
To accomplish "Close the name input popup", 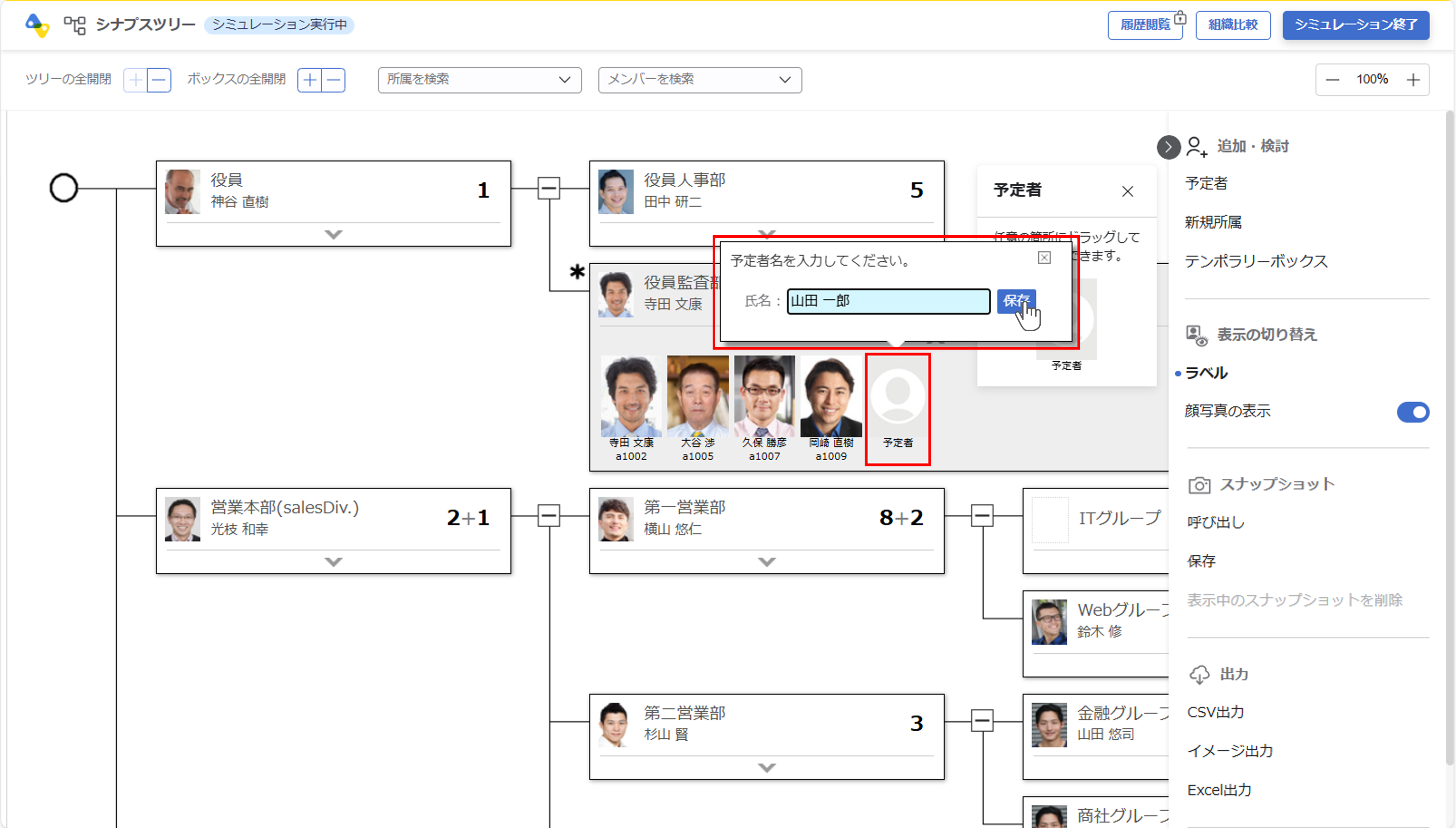I will [1044, 258].
